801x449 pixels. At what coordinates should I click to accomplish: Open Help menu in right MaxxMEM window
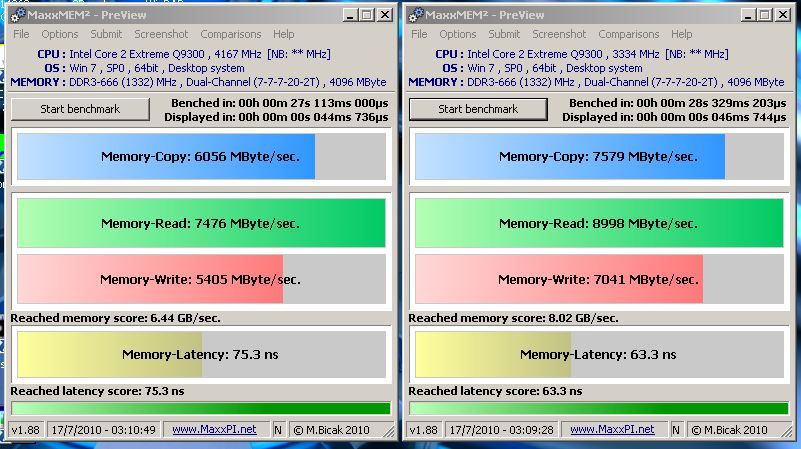point(681,34)
